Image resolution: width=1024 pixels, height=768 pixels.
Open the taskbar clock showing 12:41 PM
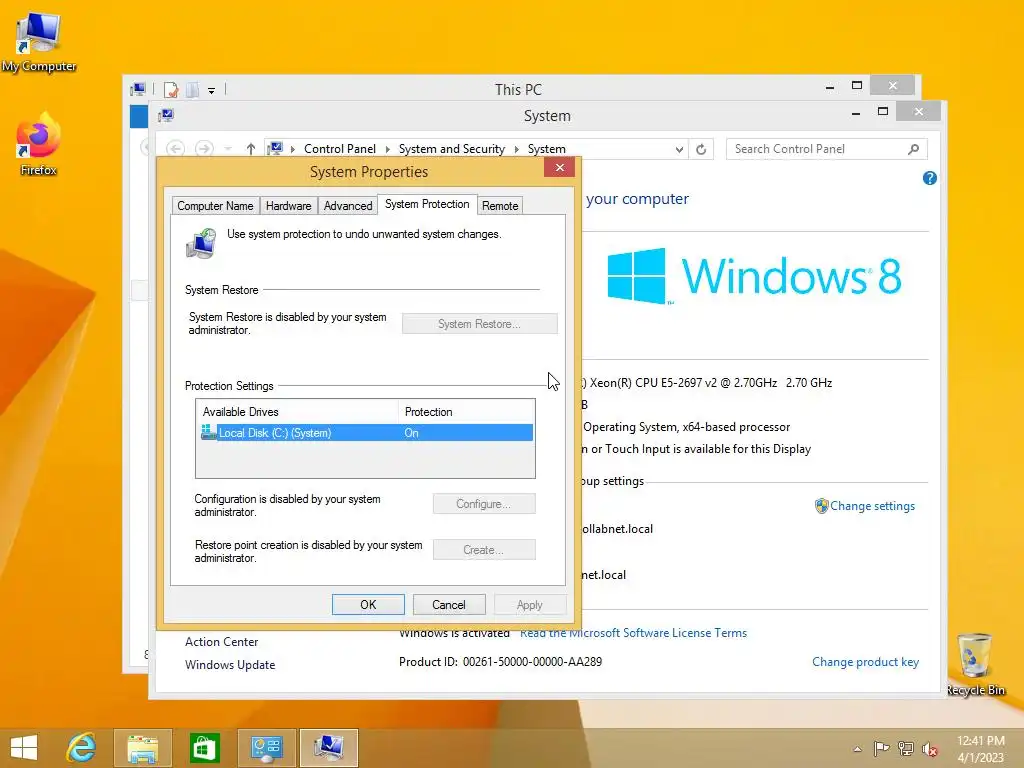[980, 748]
